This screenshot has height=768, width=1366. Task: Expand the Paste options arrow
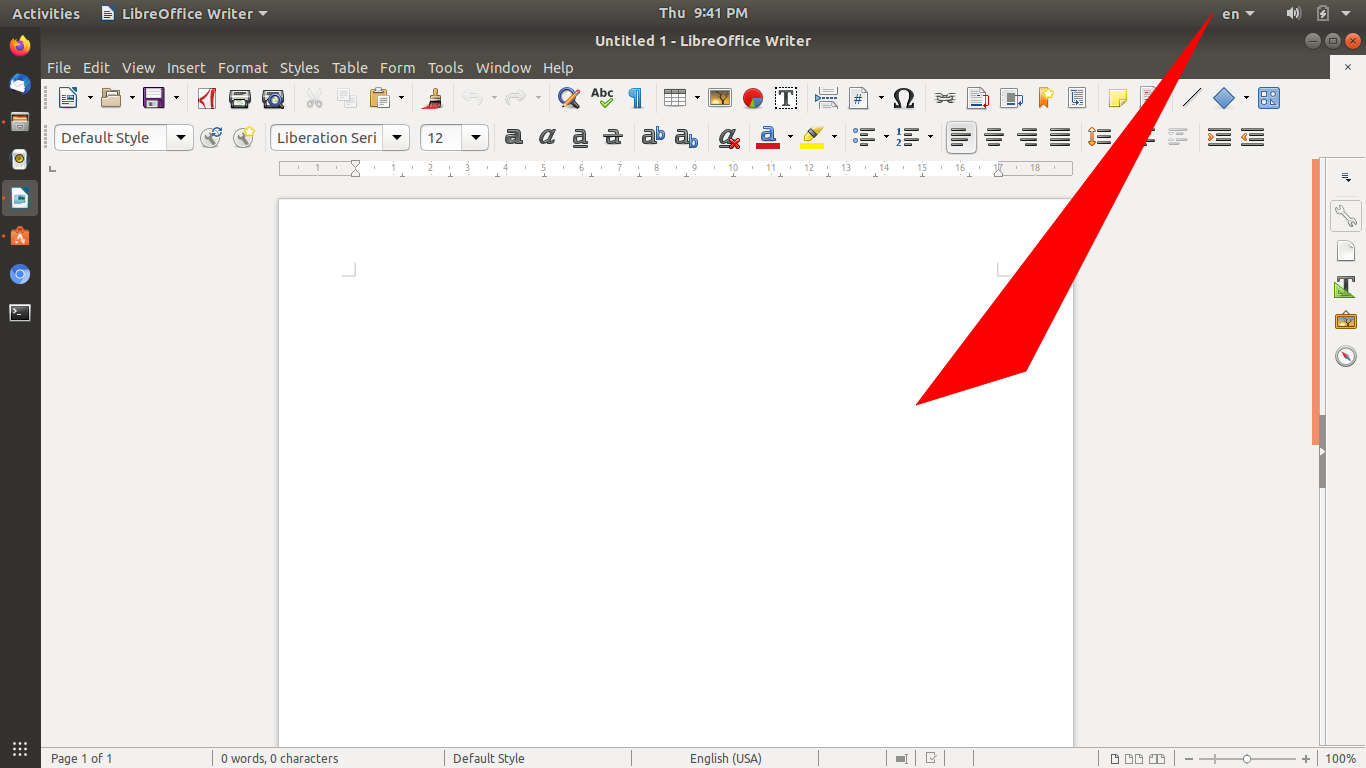tap(401, 98)
